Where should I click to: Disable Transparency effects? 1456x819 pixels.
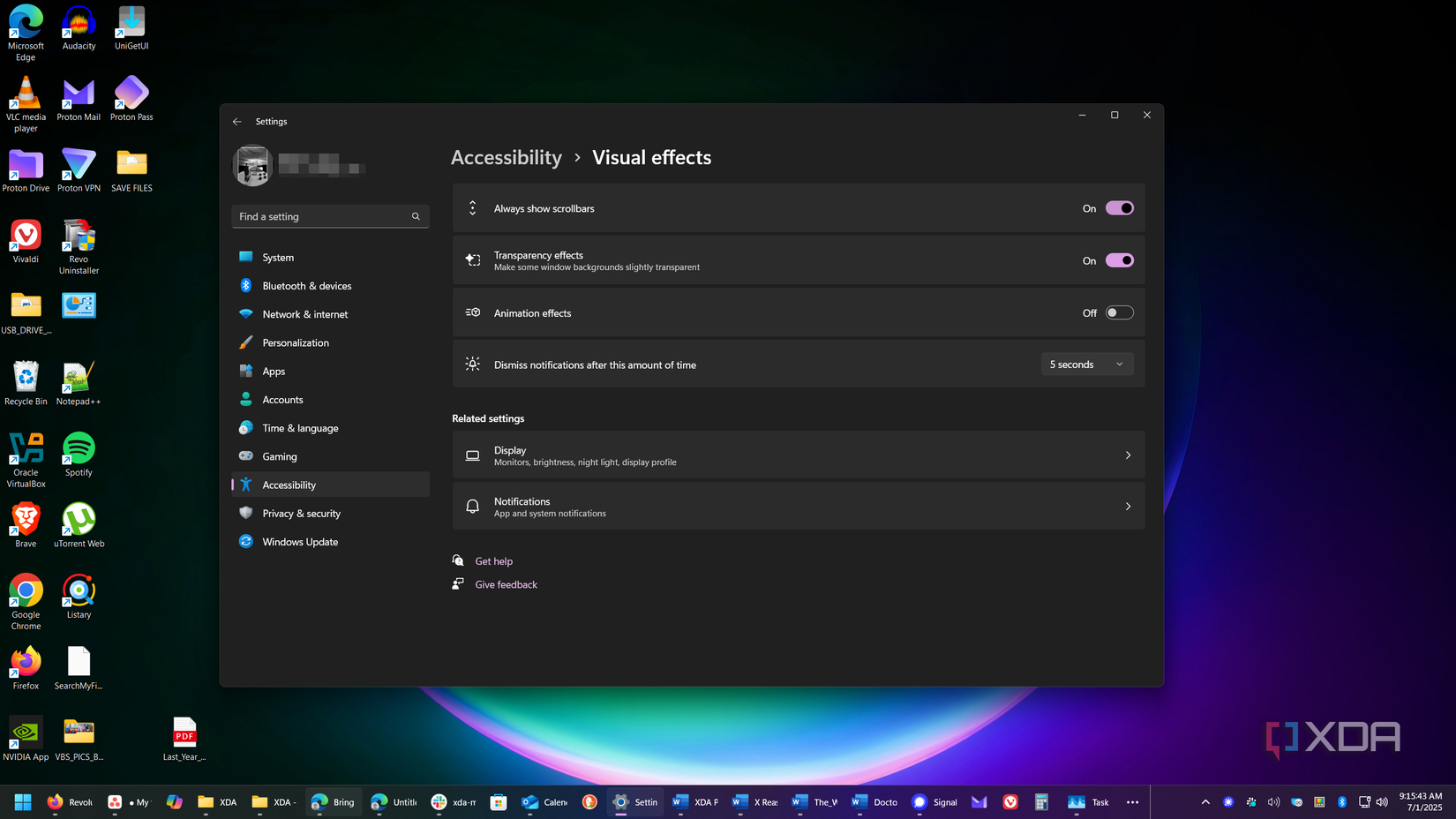(x=1119, y=259)
